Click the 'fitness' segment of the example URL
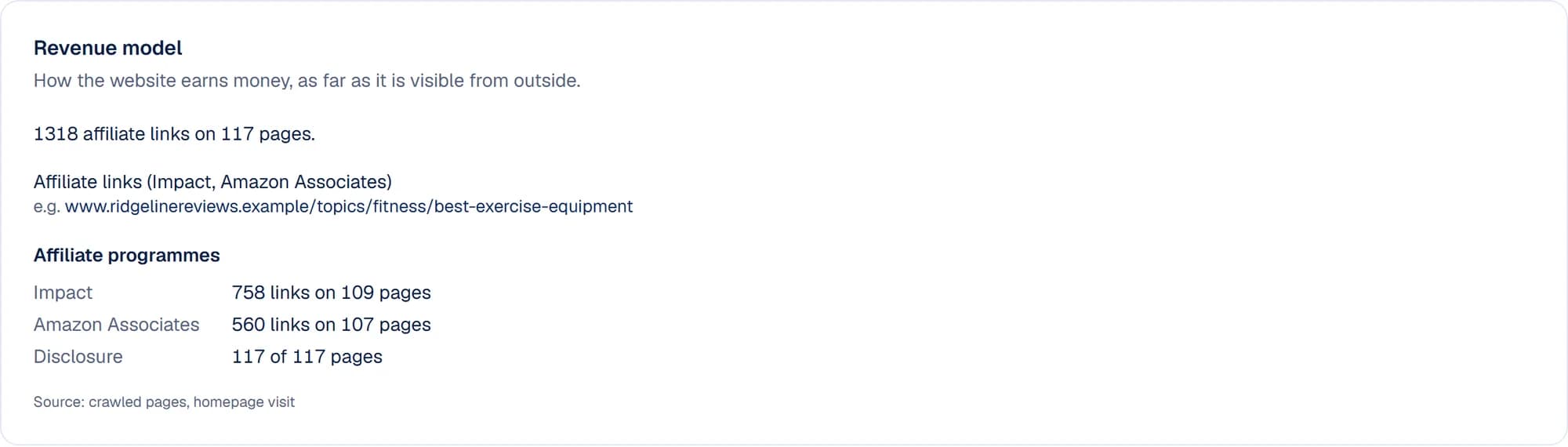 click(400, 206)
